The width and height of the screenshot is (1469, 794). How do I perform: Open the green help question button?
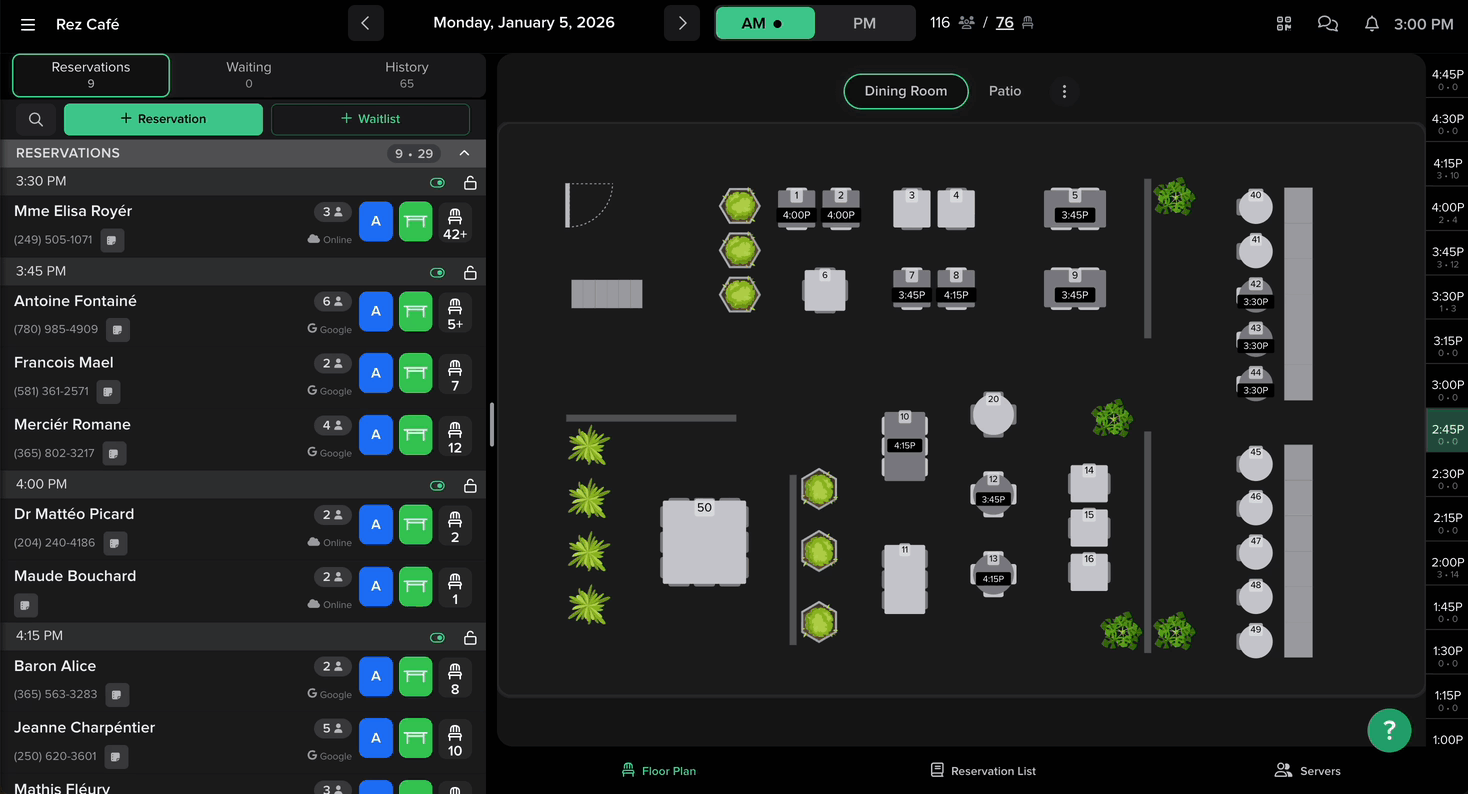pos(1389,730)
